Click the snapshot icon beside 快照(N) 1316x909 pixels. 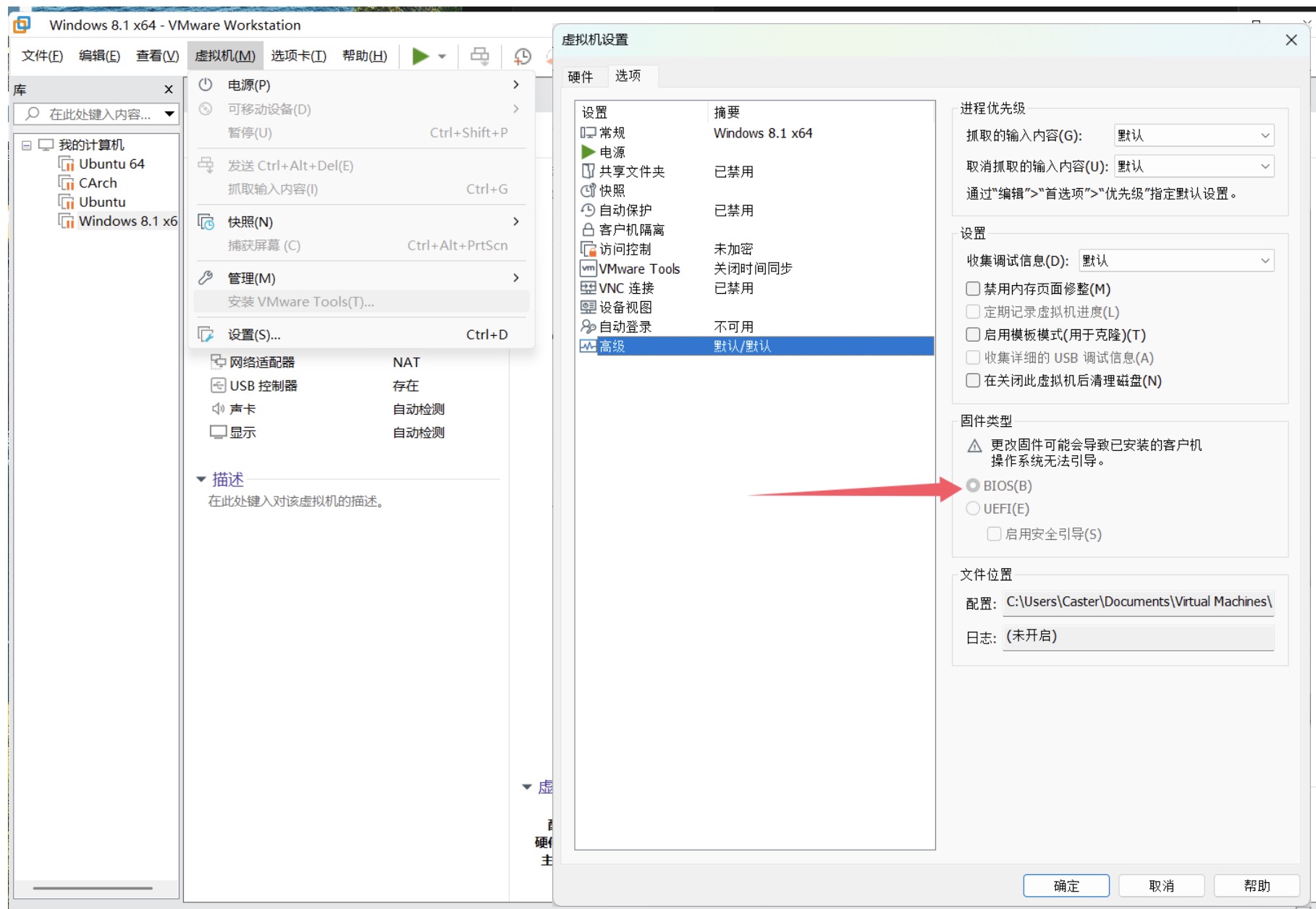point(206,221)
